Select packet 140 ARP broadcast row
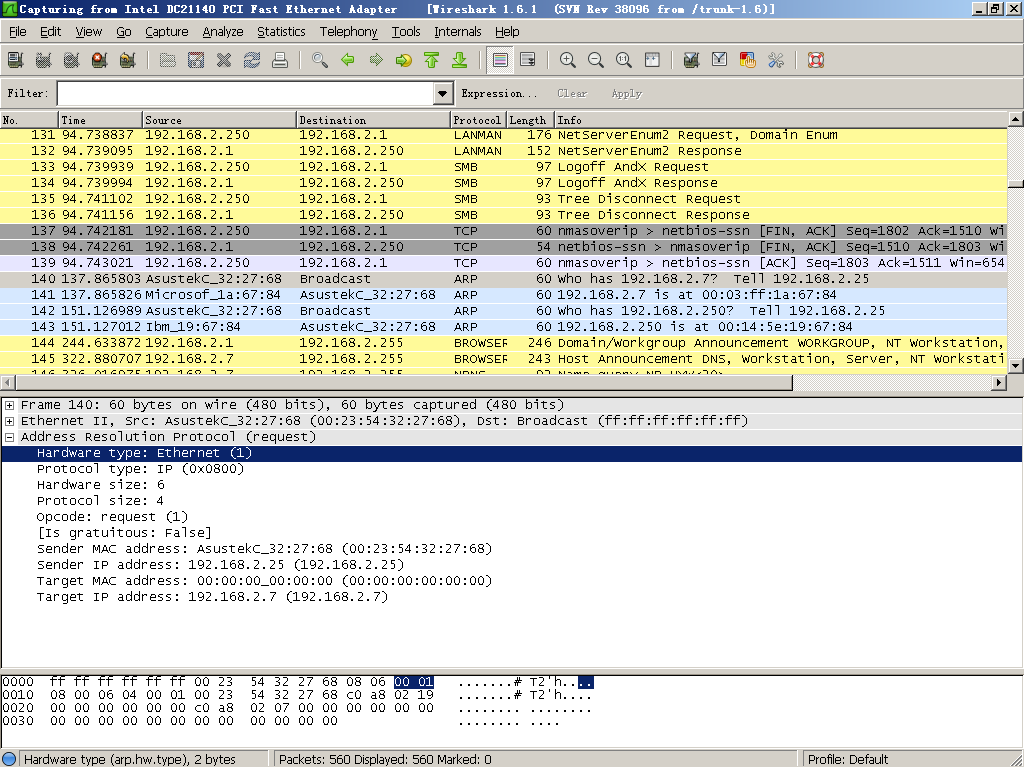Viewport: 1024px width, 768px height. 503,279
